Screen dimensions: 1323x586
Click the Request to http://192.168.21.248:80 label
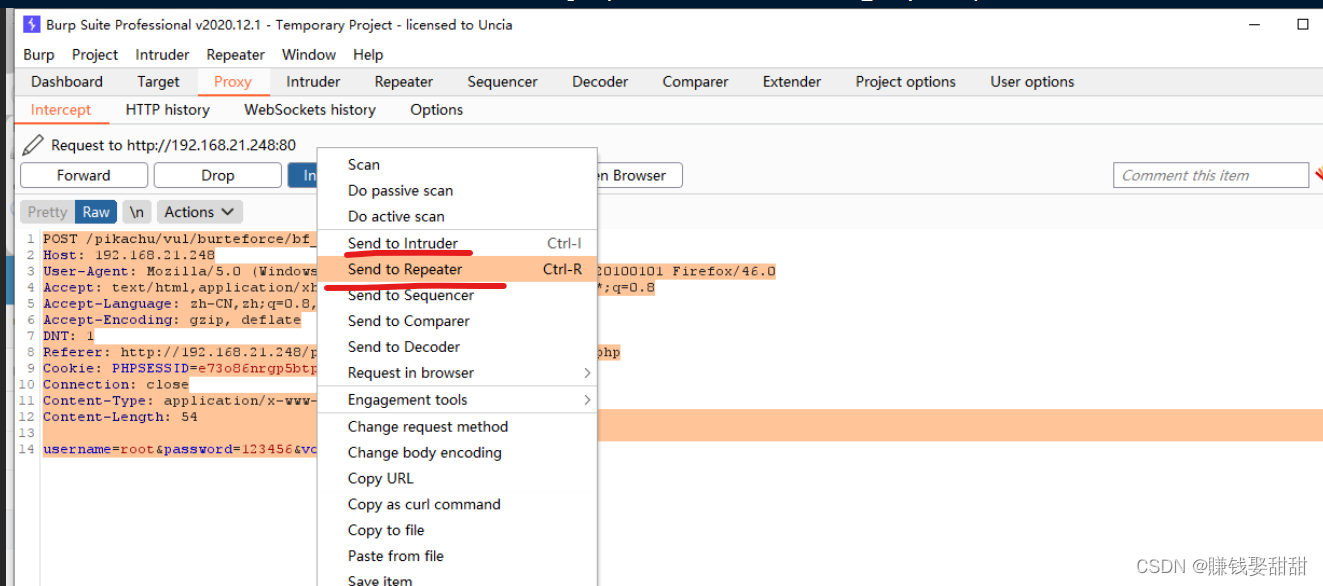[173, 145]
